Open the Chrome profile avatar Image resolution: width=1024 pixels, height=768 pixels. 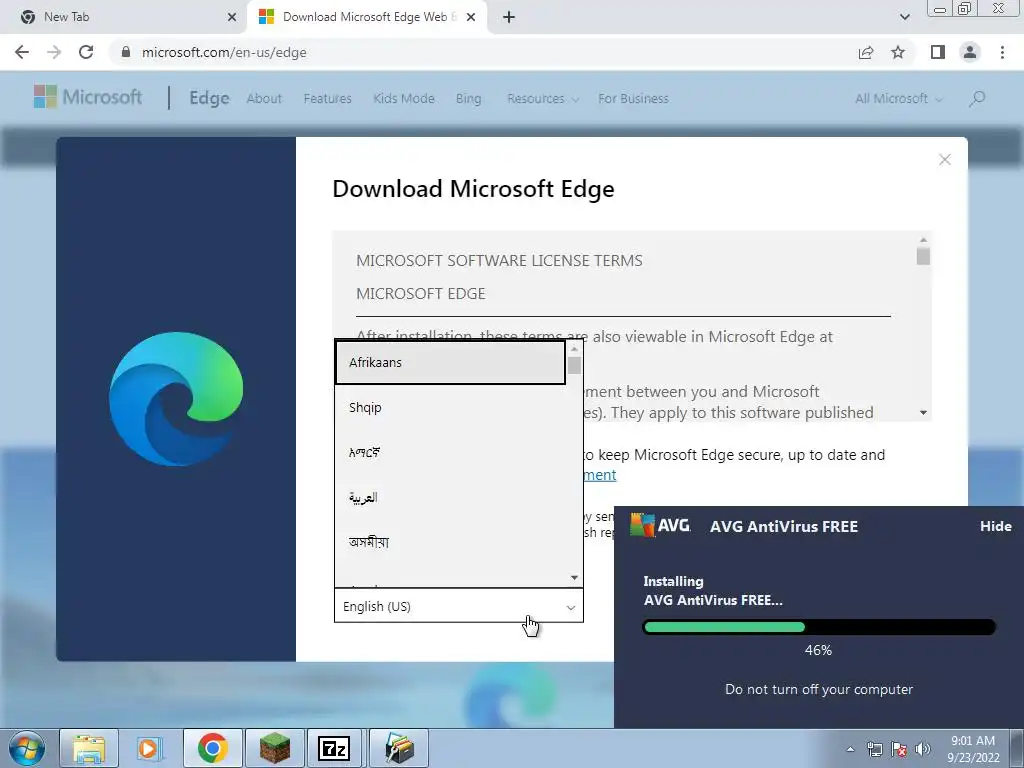click(x=970, y=52)
